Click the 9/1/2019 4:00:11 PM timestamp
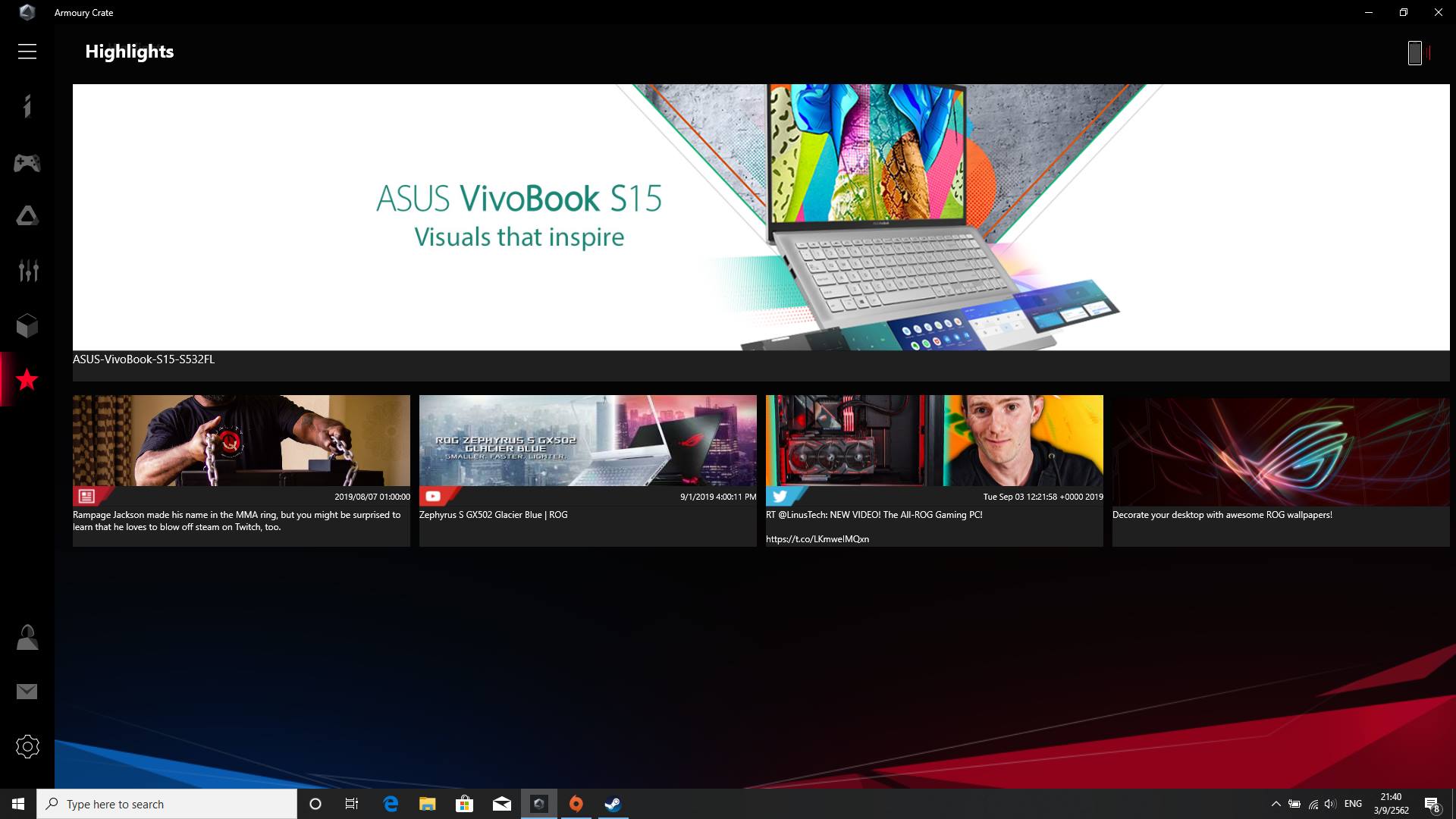1456x819 pixels. (718, 497)
